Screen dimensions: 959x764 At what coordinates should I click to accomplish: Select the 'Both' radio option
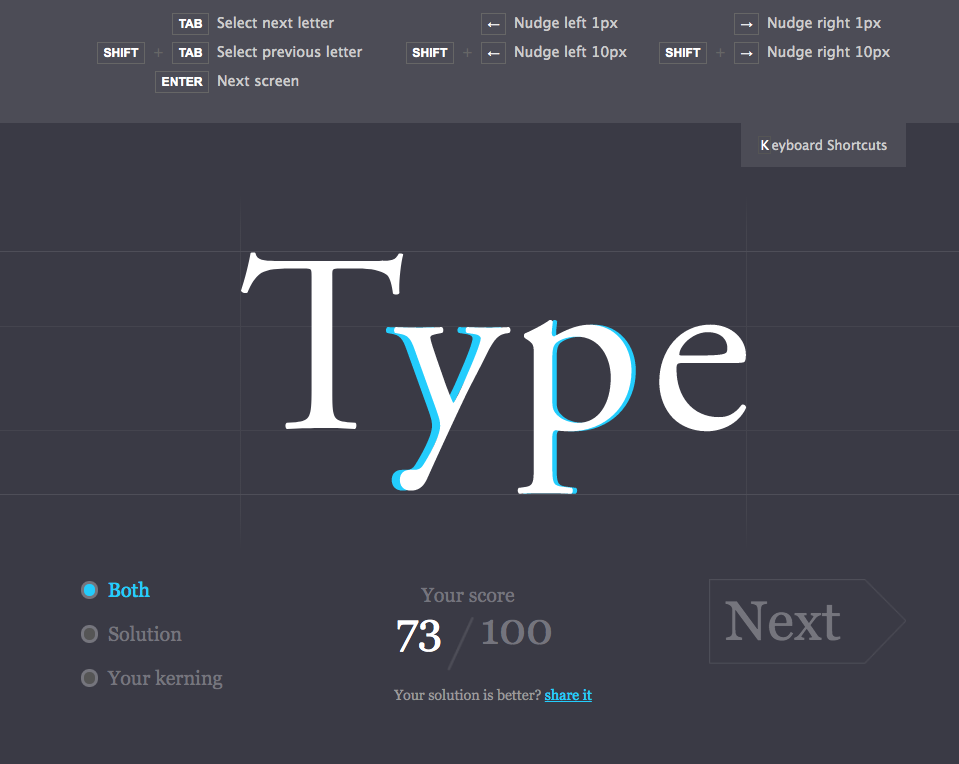pos(90,590)
